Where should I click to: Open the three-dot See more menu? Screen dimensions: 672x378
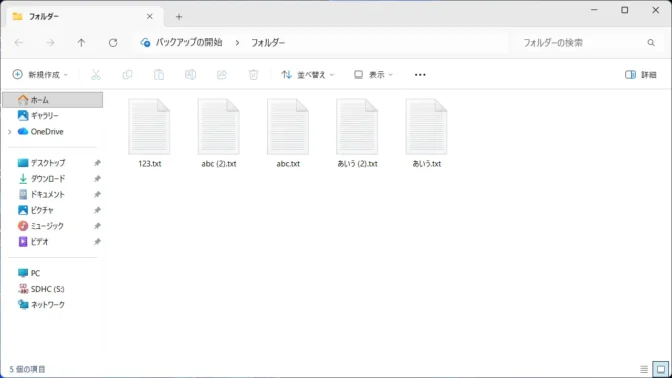pos(420,75)
